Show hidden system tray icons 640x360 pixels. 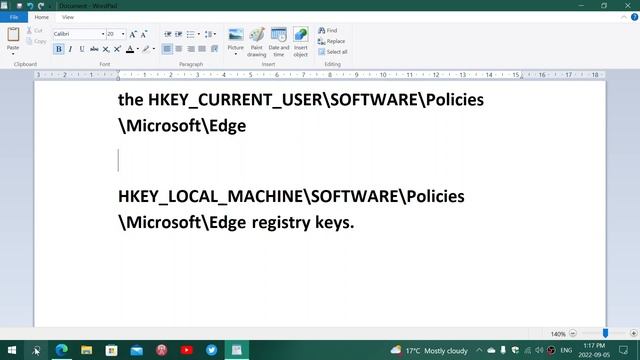click(479, 350)
